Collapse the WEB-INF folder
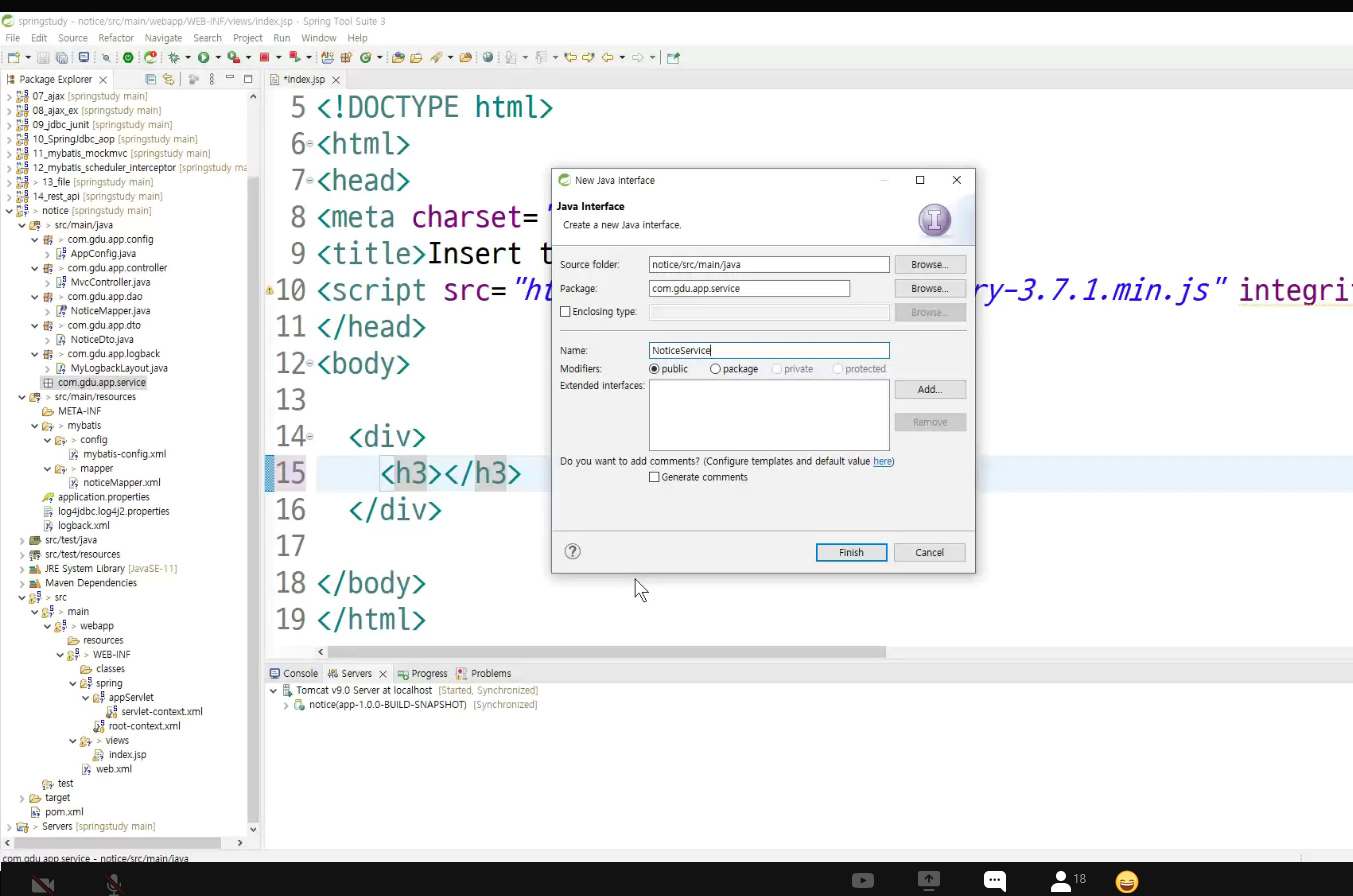 (60, 655)
